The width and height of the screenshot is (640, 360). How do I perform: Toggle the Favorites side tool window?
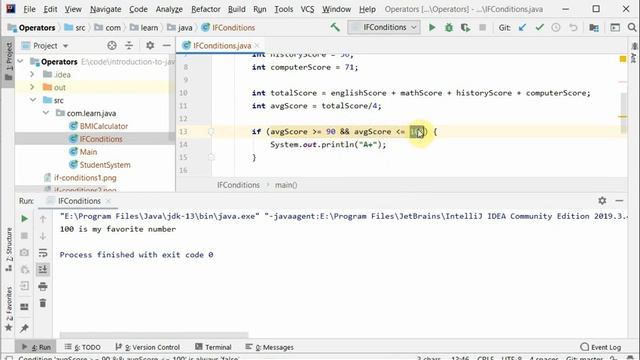click(x=9, y=309)
